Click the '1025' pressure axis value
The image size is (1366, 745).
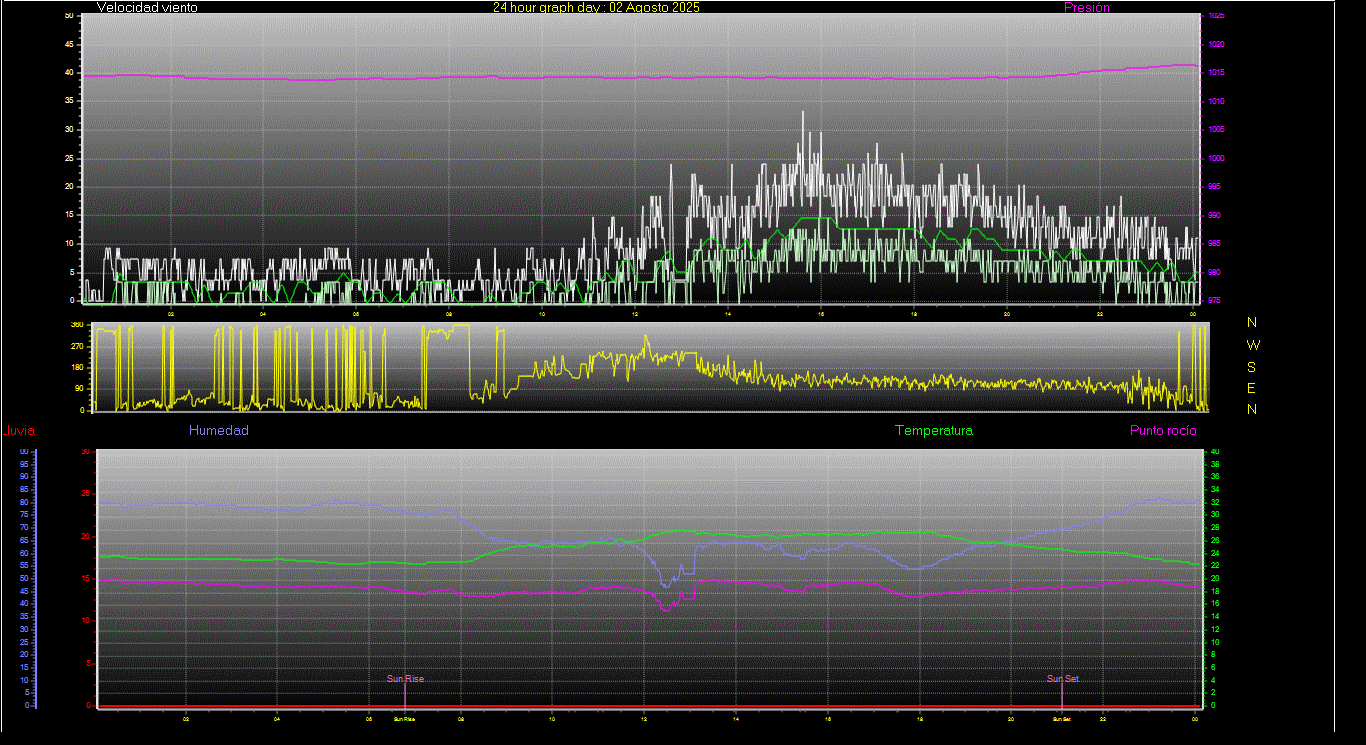(1215, 16)
